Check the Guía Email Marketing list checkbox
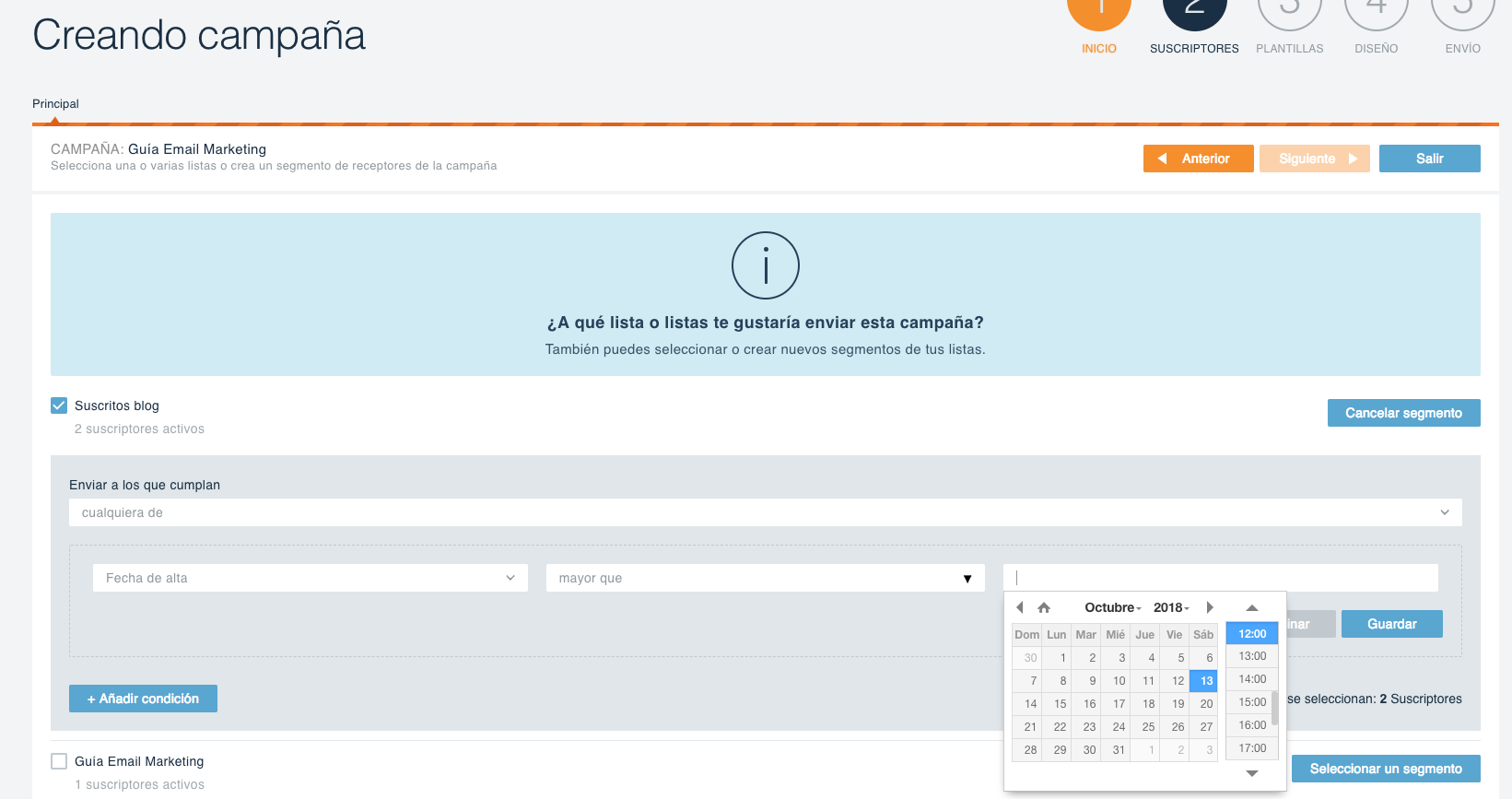 point(59,761)
